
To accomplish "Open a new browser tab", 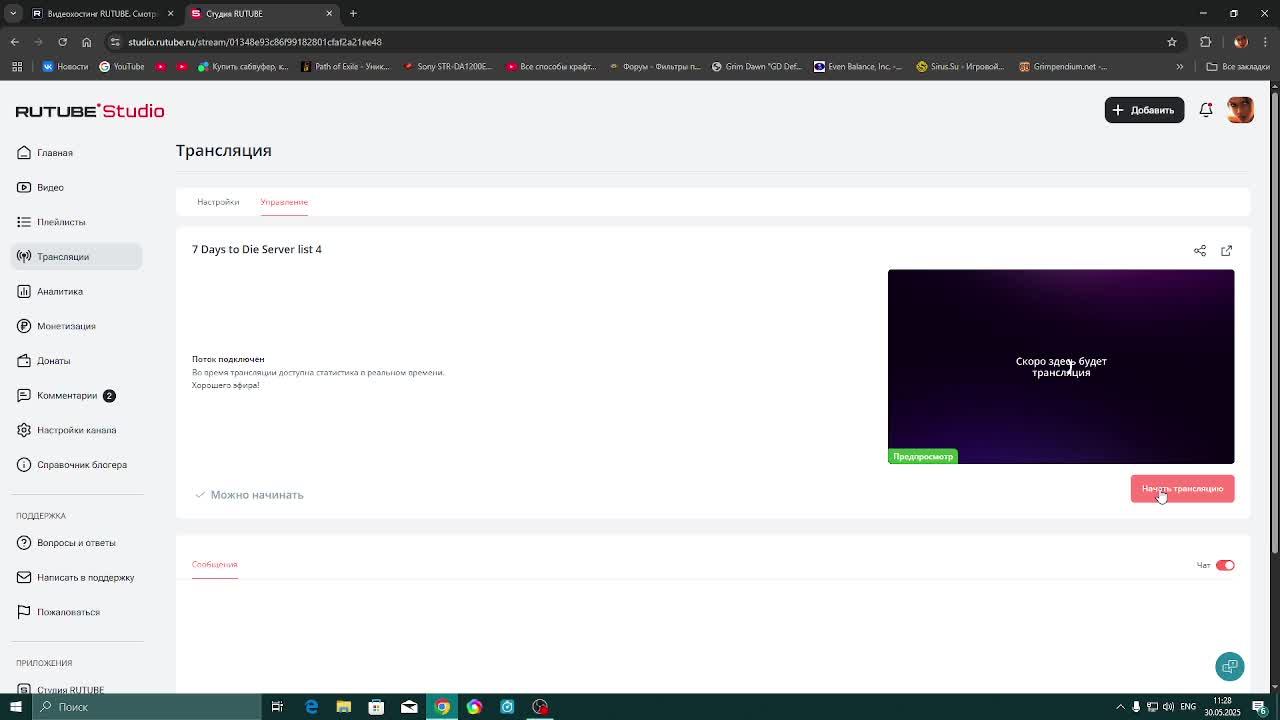I will pos(353,14).
